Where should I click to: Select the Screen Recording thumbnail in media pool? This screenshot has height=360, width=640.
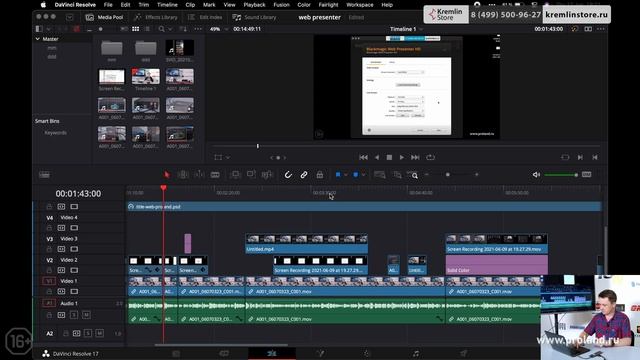111,76
